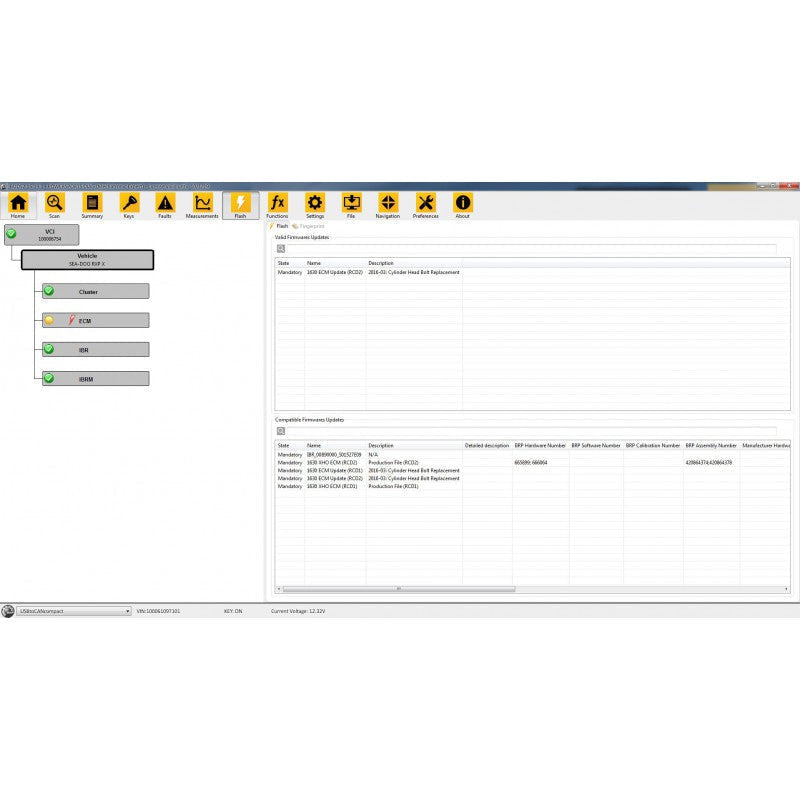Click the green status icon on the VCI node
The height and width of the screenshot is (800, 800).
13,232
